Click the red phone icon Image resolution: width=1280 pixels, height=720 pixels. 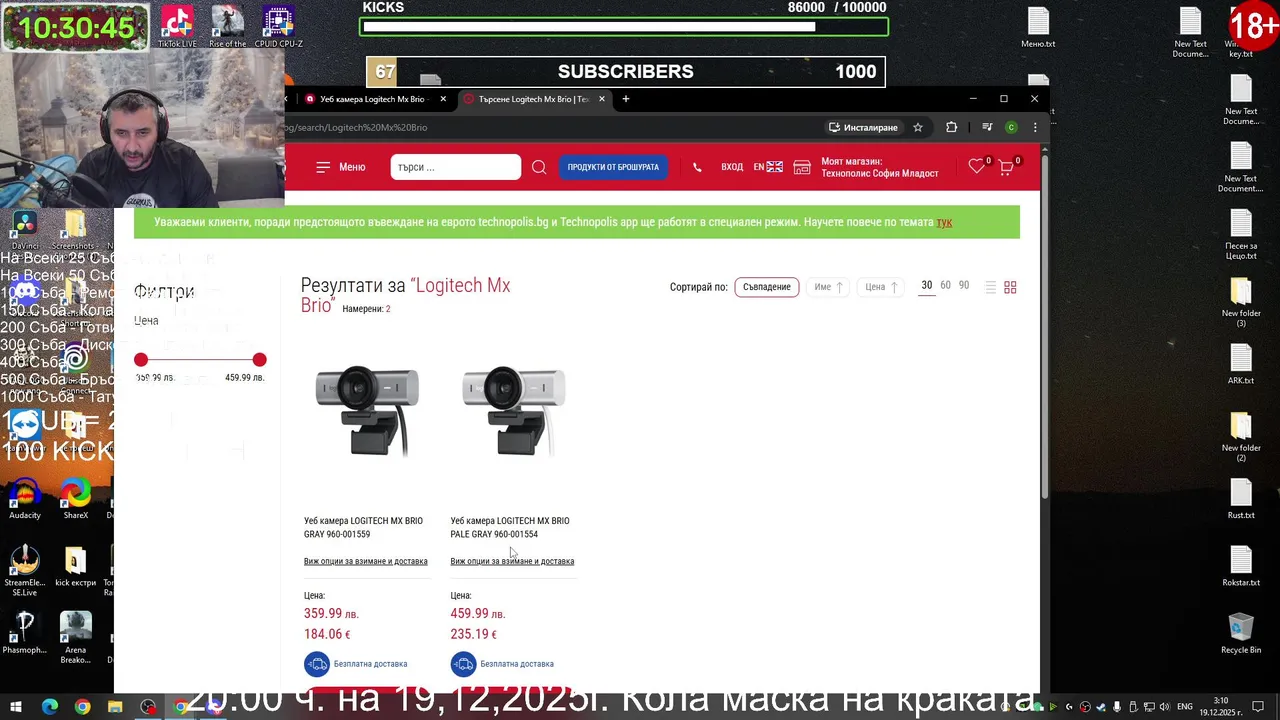[697, 167]
